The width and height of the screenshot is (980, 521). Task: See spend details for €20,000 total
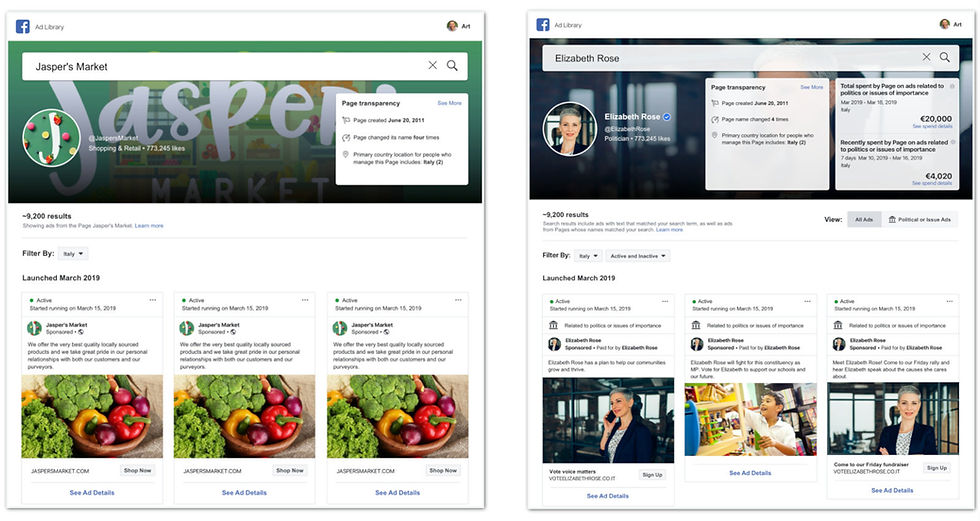[x=932, y=126]
